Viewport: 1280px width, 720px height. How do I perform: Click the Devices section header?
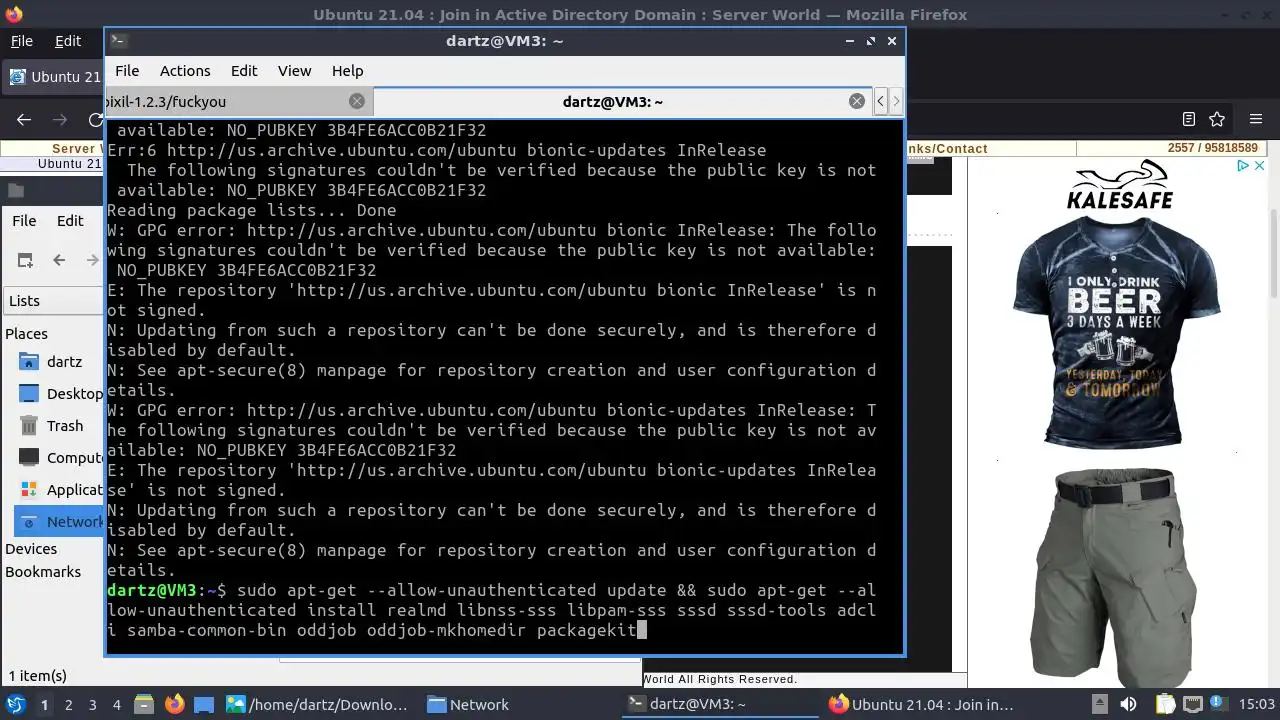point(31,549)
